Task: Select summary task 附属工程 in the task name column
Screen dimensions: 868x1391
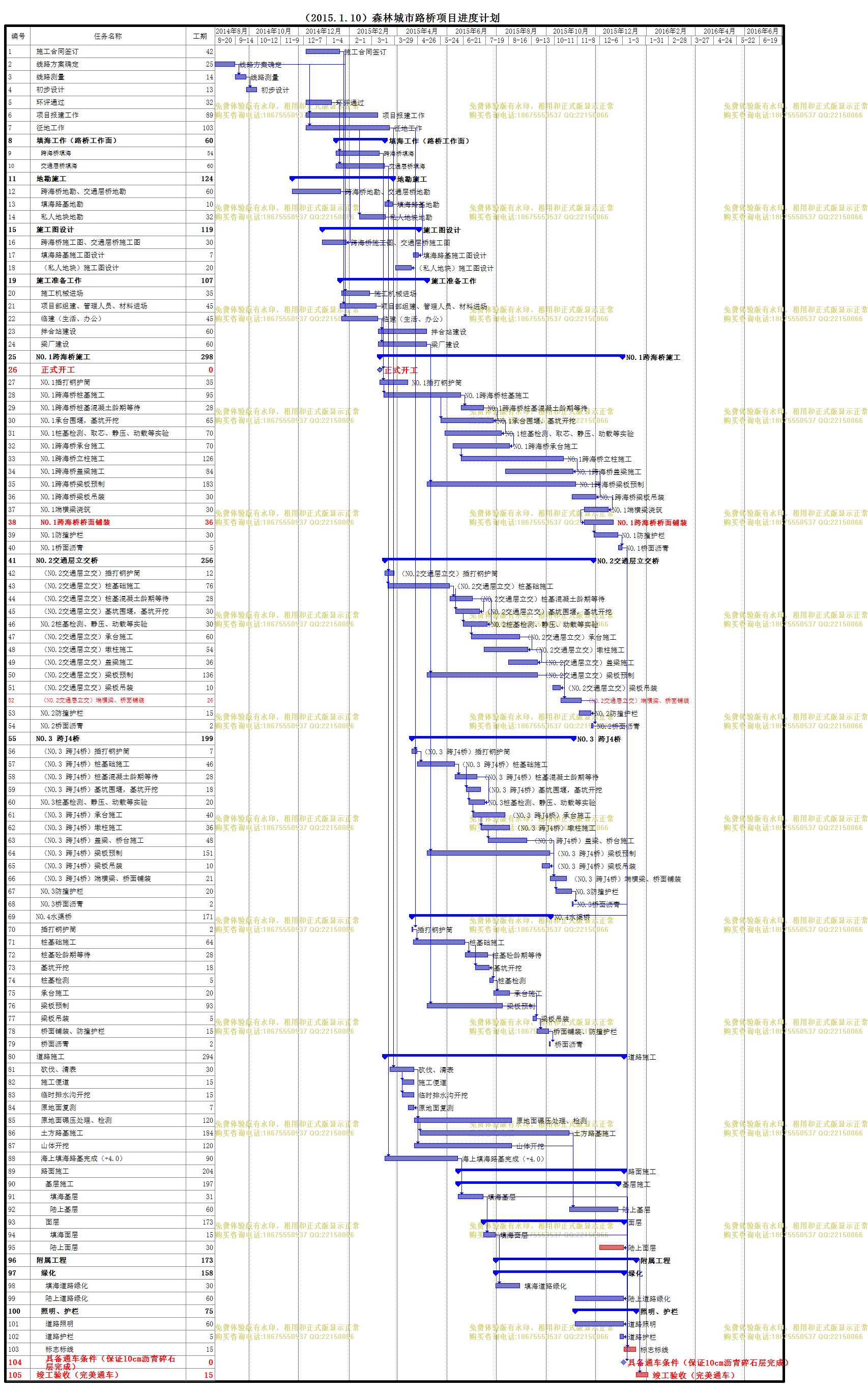Action: tap(51, 1260)
